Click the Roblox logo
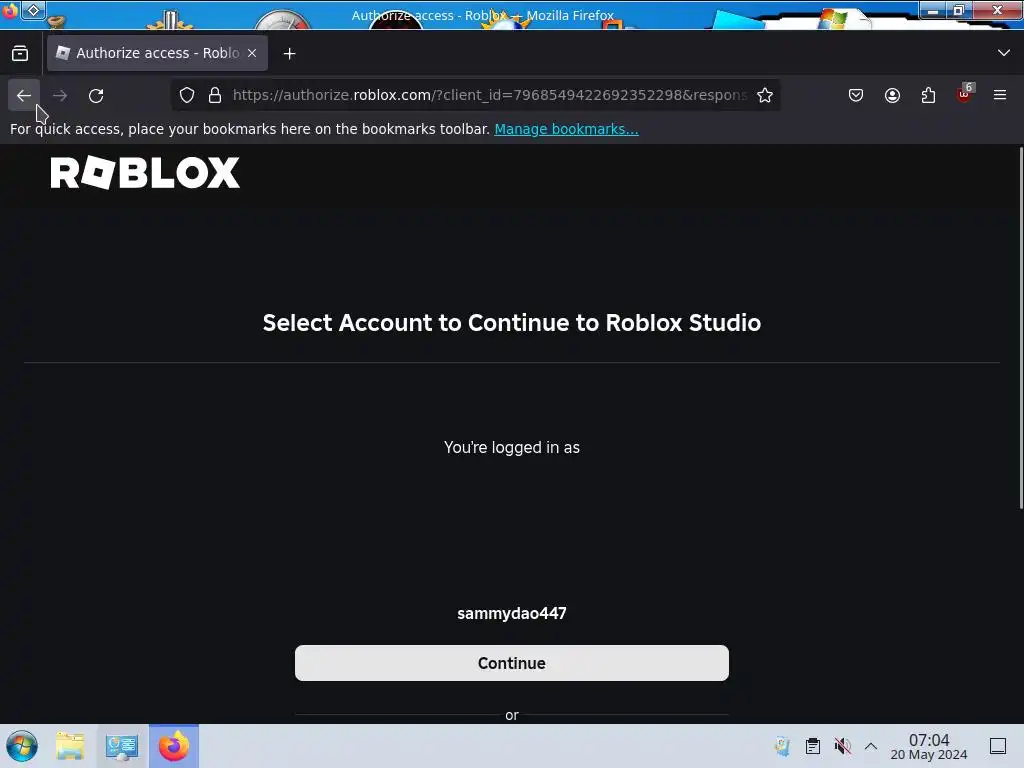Viewport: 1024px width, 768px height. (145, 173)
